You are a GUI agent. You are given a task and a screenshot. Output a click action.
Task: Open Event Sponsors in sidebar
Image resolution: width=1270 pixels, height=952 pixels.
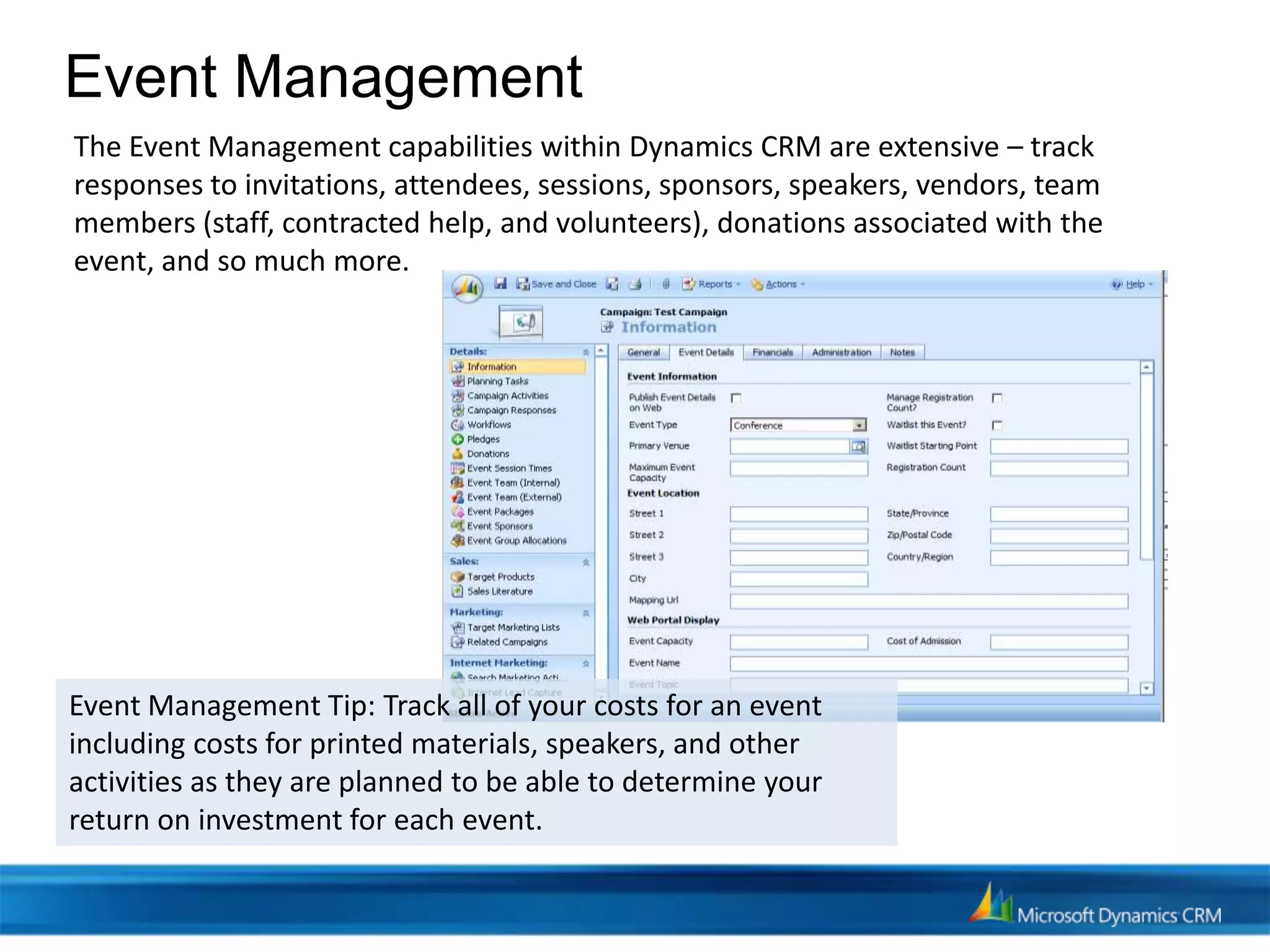[x=499, y=526]
